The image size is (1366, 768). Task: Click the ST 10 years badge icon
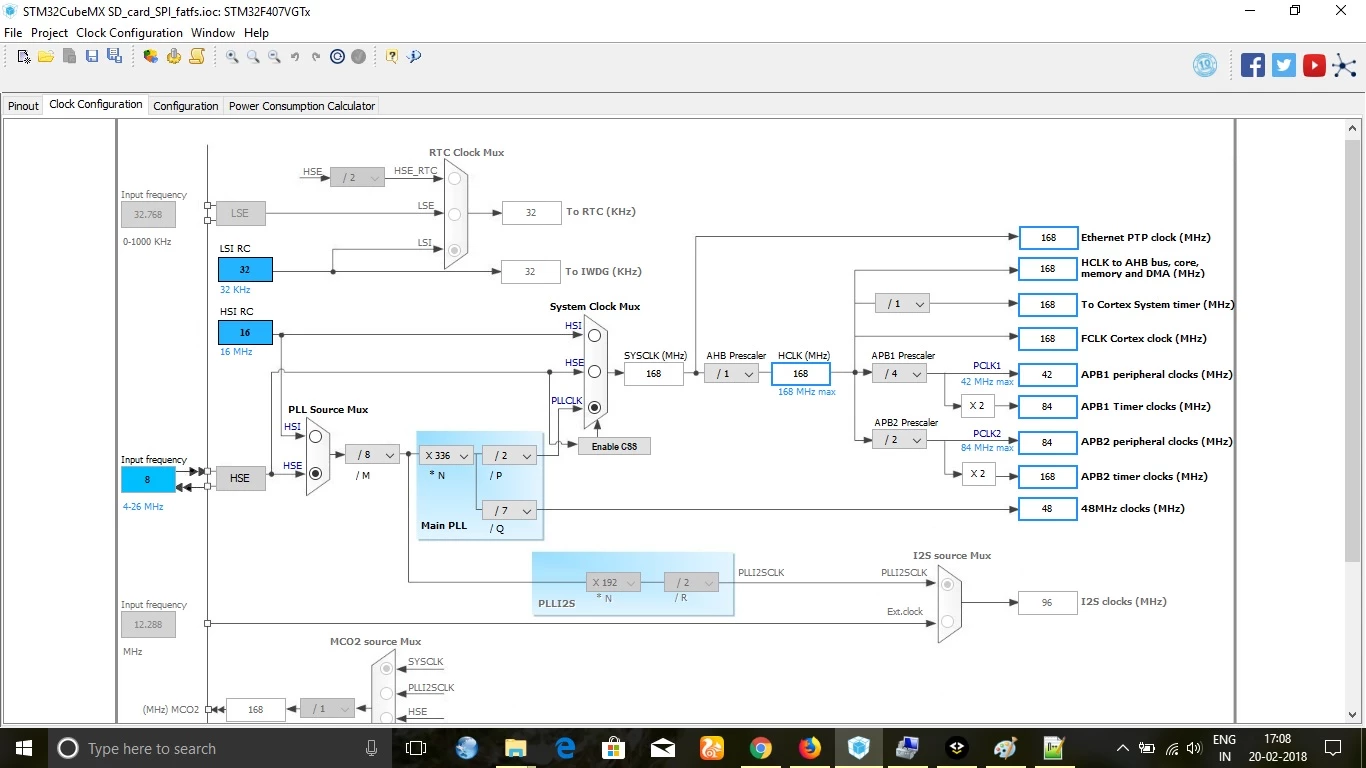tap(1205, 65)
